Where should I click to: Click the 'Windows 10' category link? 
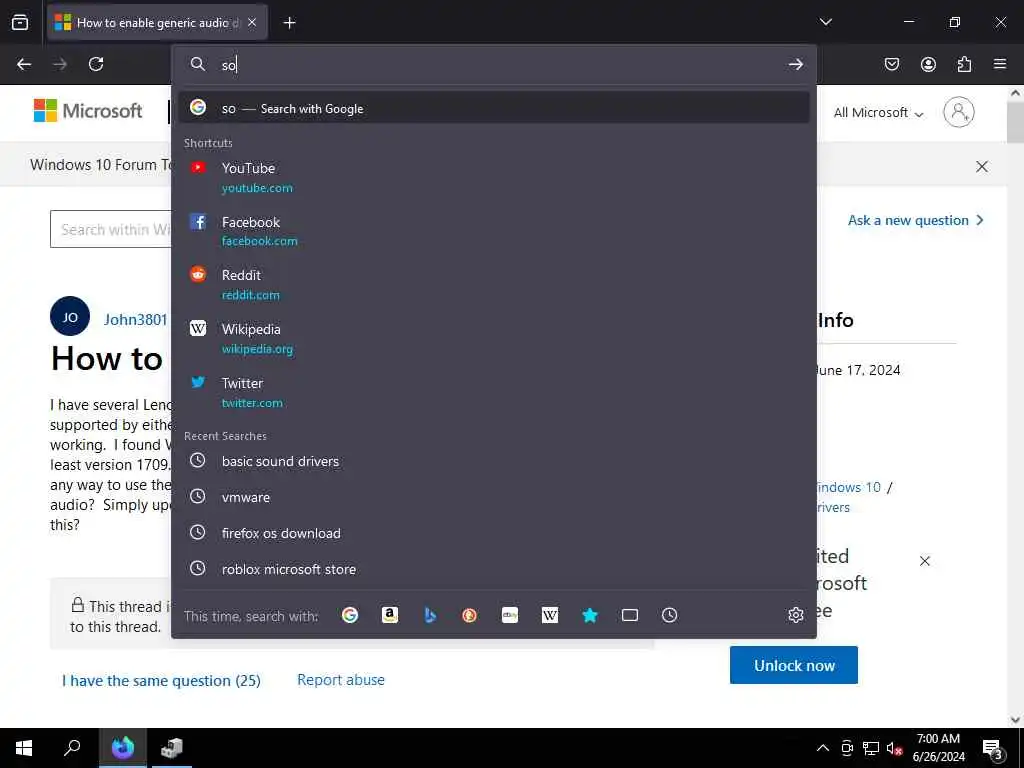pyautogui.click(x=848, y=487)
